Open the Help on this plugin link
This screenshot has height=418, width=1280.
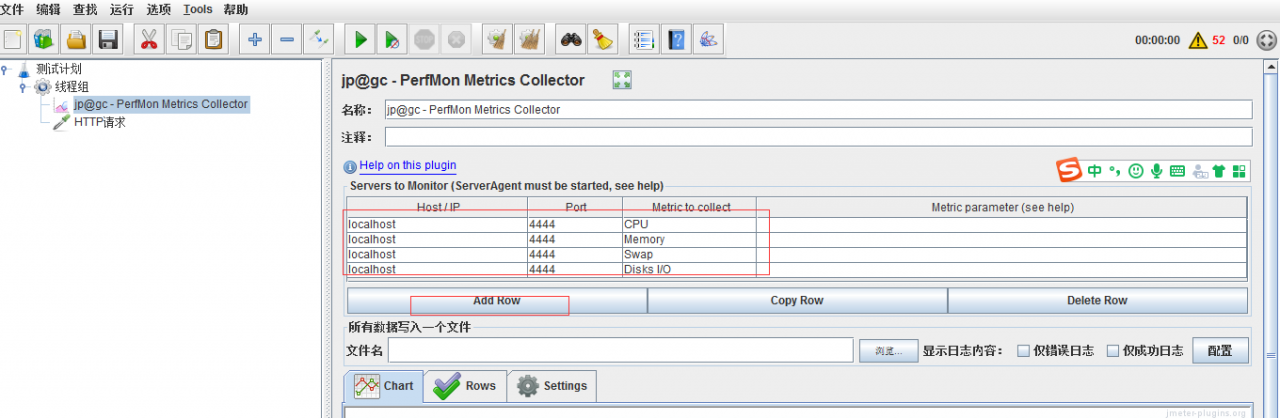pyautogui.click(x=407, y=166)
